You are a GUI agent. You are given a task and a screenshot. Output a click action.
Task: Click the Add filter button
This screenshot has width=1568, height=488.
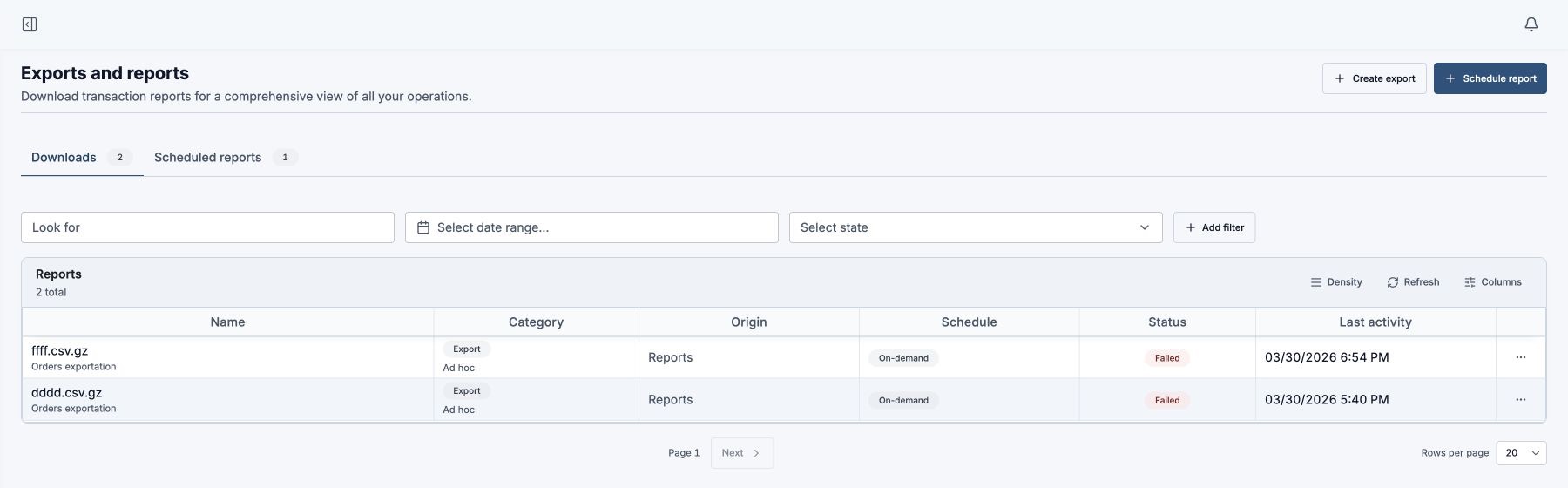(x=1214, y=227)
